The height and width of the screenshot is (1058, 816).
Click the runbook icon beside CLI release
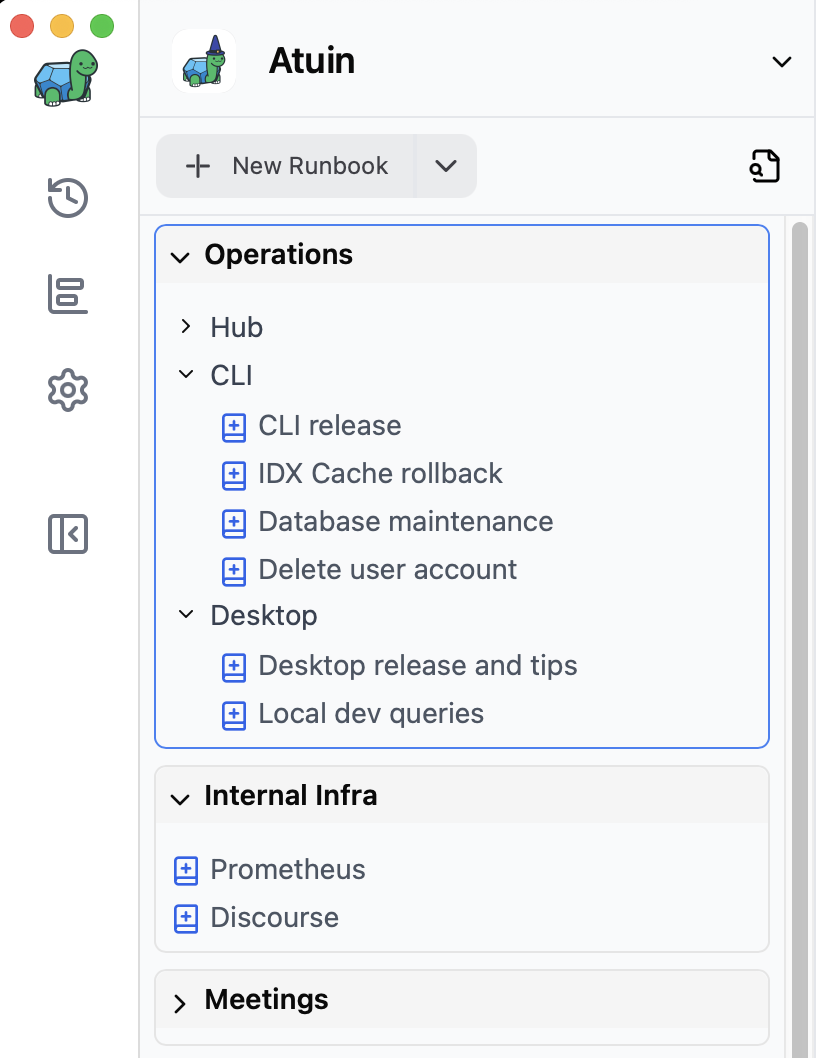[x=233, y=427]
